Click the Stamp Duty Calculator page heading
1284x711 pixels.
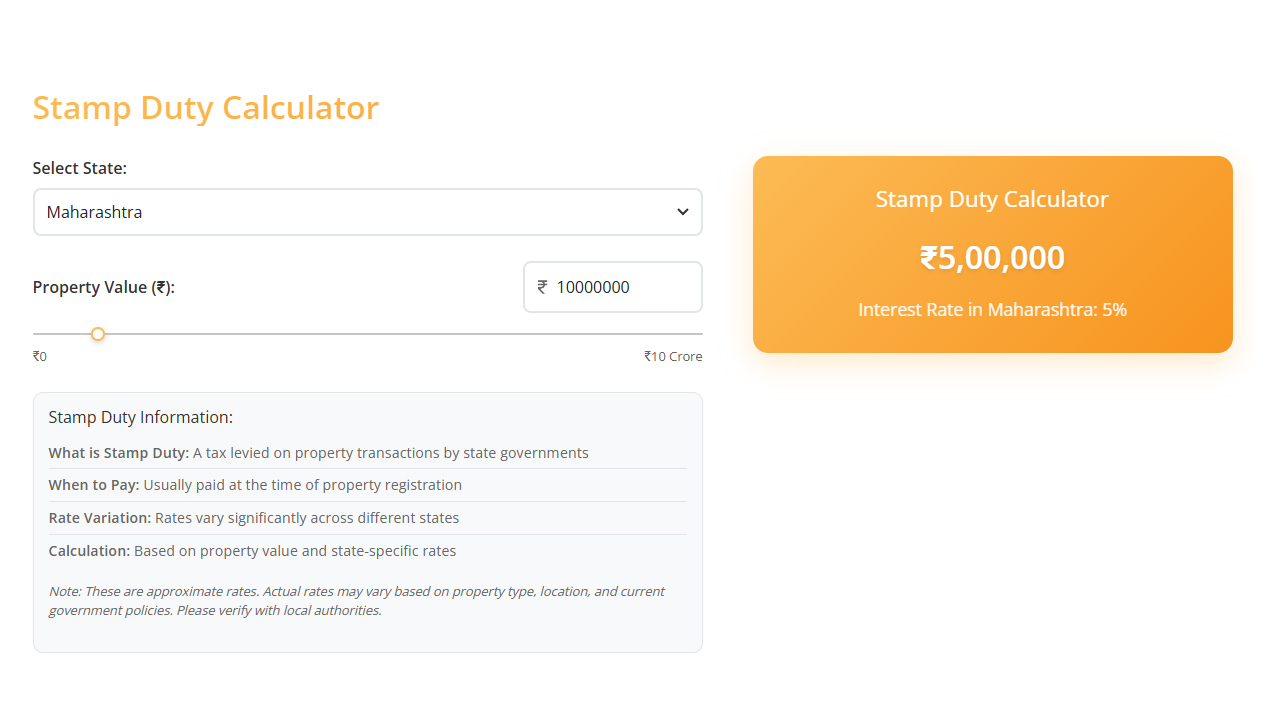tap(206, 107)
